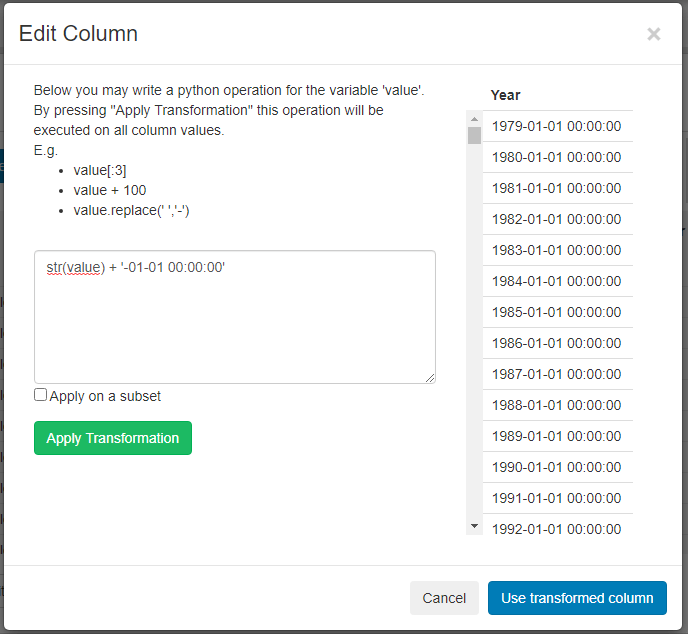Cancel the column edit

tap(444, 598)
